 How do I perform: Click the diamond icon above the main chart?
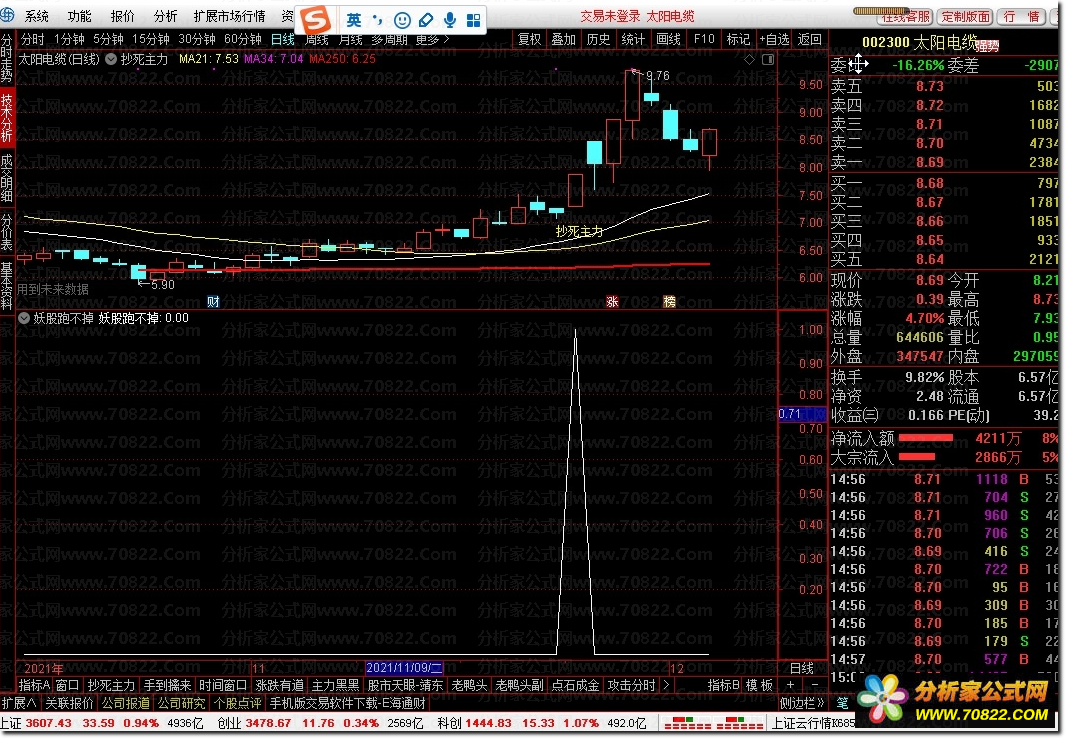749,60
